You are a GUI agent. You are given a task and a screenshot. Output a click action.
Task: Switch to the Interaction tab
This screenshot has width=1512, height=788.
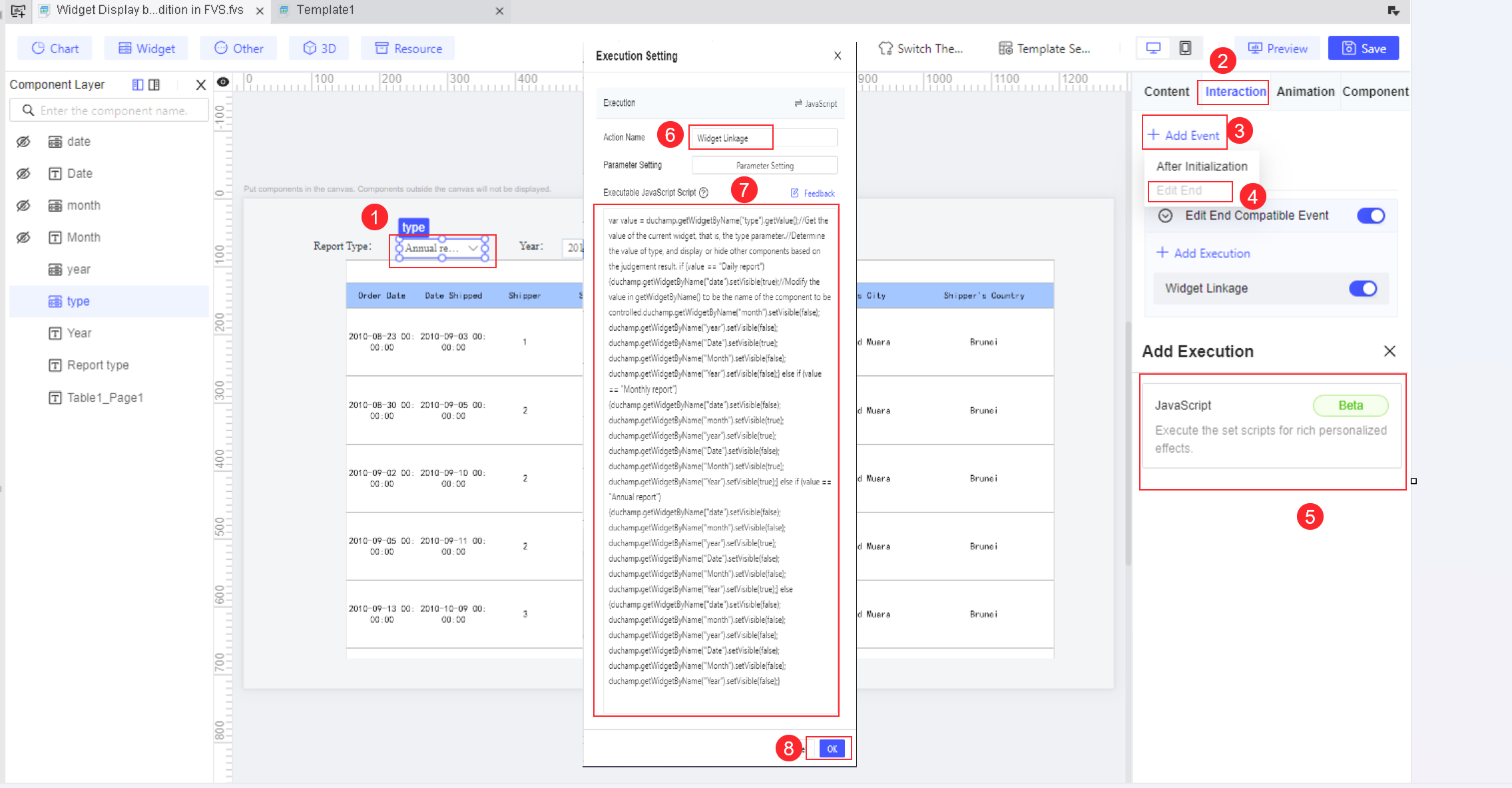[1236, 92]
